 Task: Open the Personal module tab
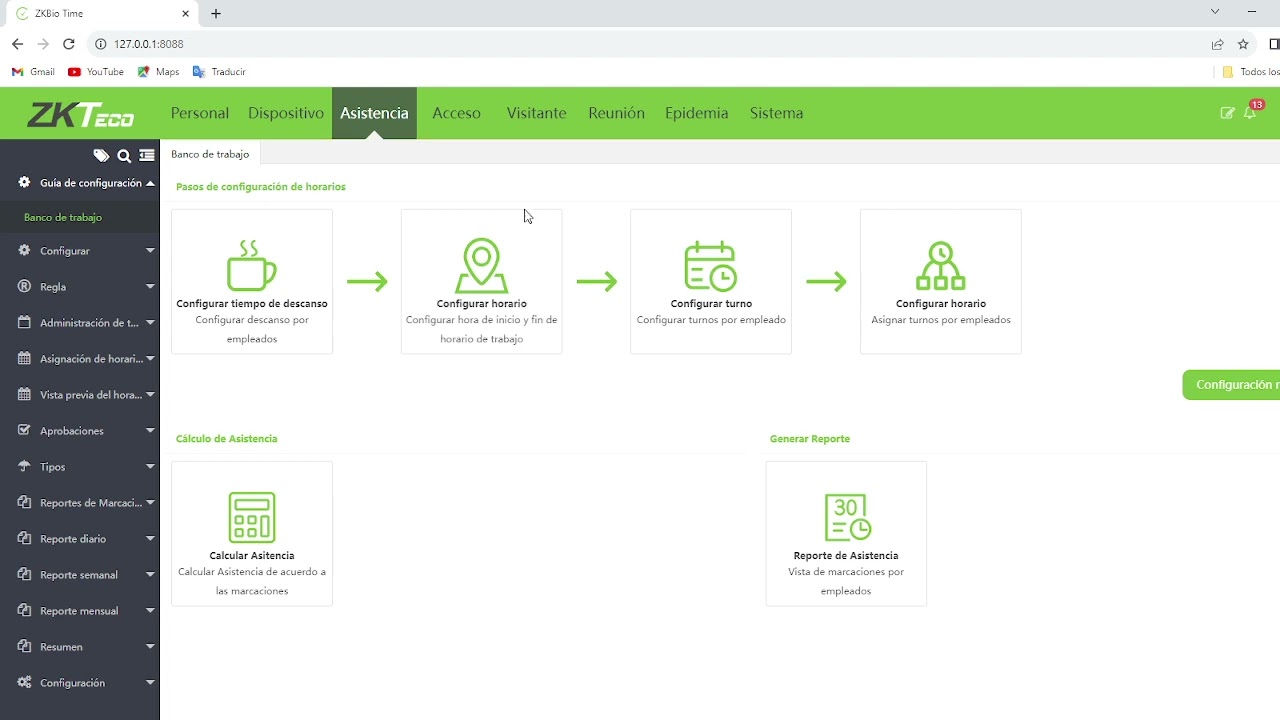click(200, 113)
